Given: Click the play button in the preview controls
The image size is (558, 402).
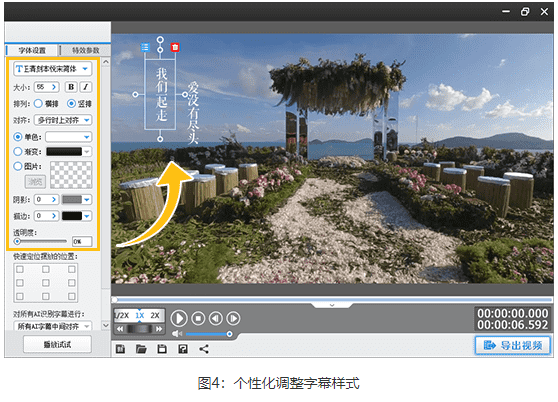Looking at the screenshot, I should [x=179, y=318].
